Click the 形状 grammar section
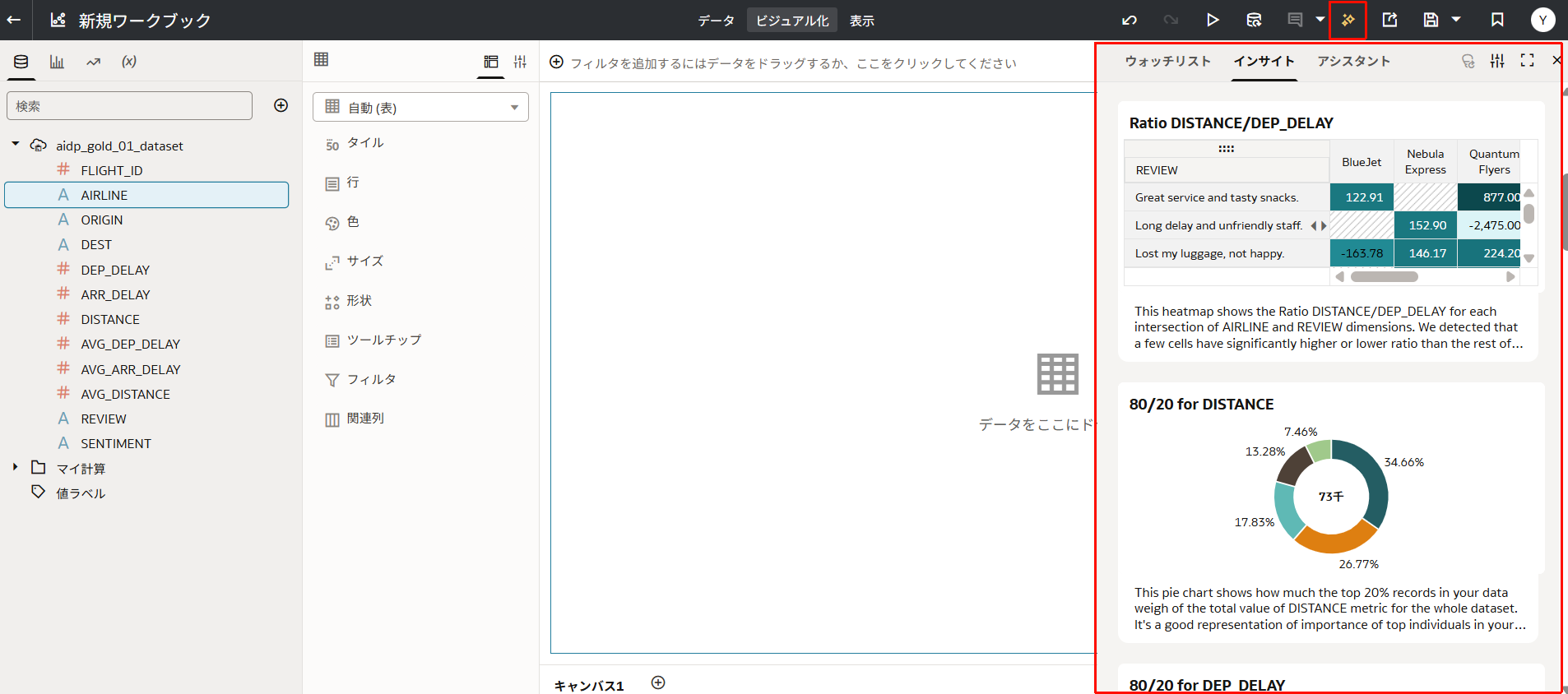Screen dimensions: 1568x694 (360, 300)
